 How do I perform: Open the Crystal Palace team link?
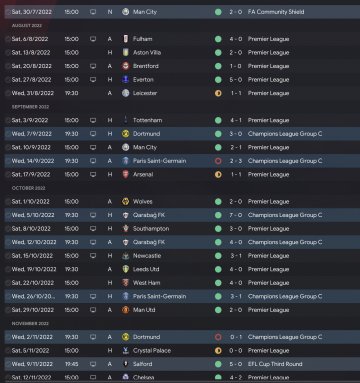click(152, 351)
